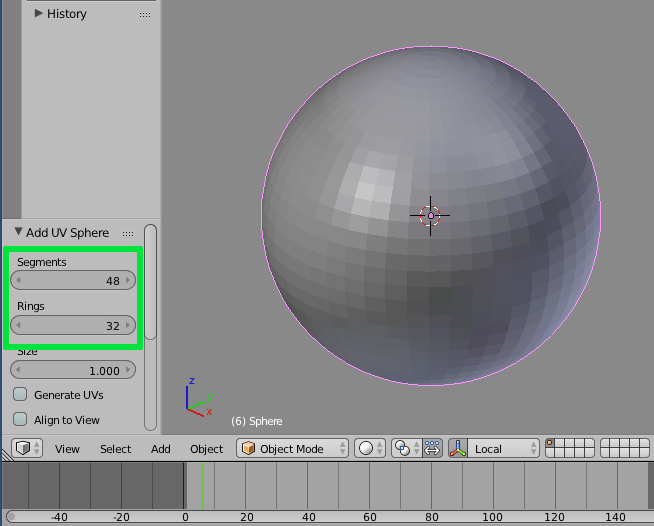The width and height of the screenshot is (654, 526).
Task: Grab the Add UV Sphere panel grip dots
Action: [128, 234]
